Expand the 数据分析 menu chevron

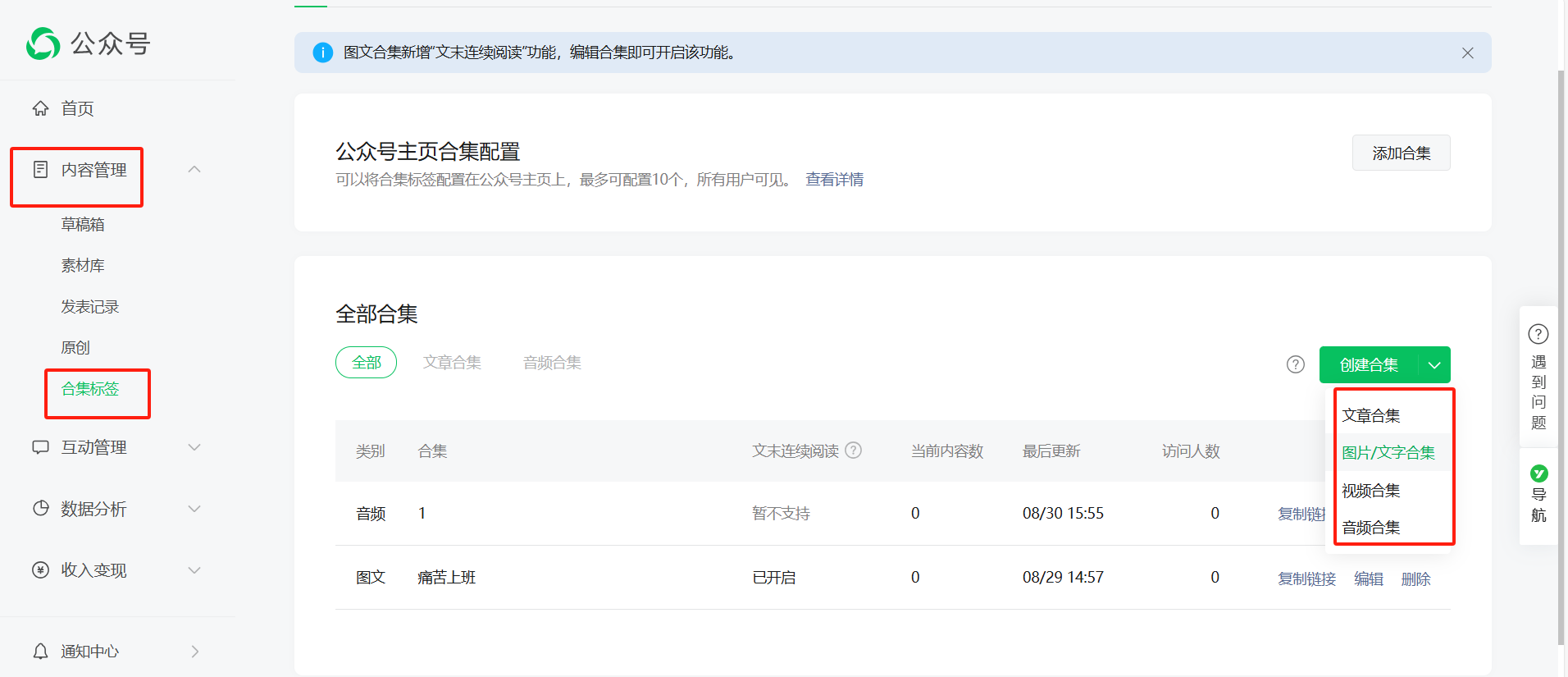[194, 509]
